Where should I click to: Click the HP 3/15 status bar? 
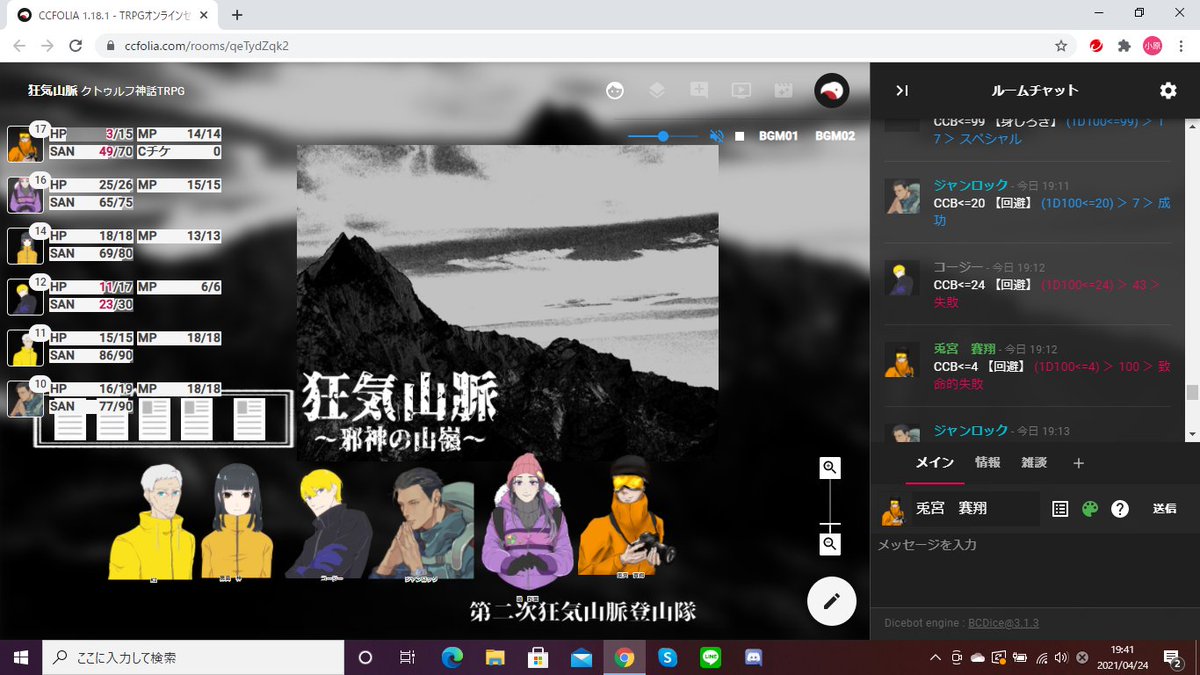[x=91, y=134]
